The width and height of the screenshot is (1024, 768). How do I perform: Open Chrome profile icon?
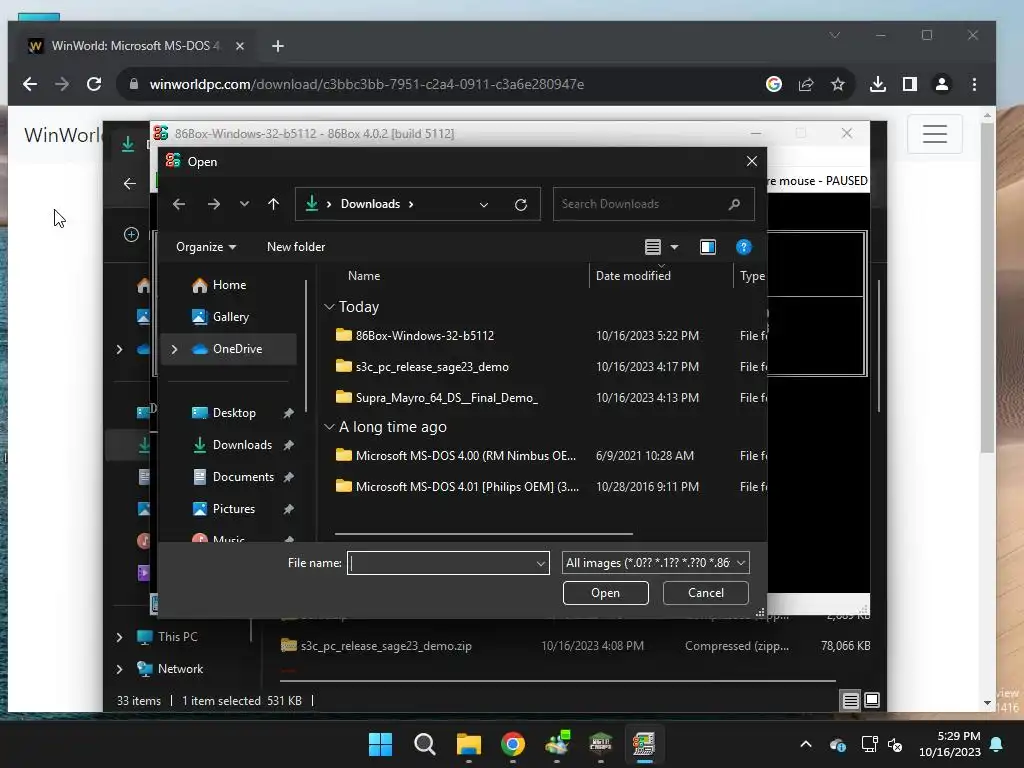(x=942, y=84)
